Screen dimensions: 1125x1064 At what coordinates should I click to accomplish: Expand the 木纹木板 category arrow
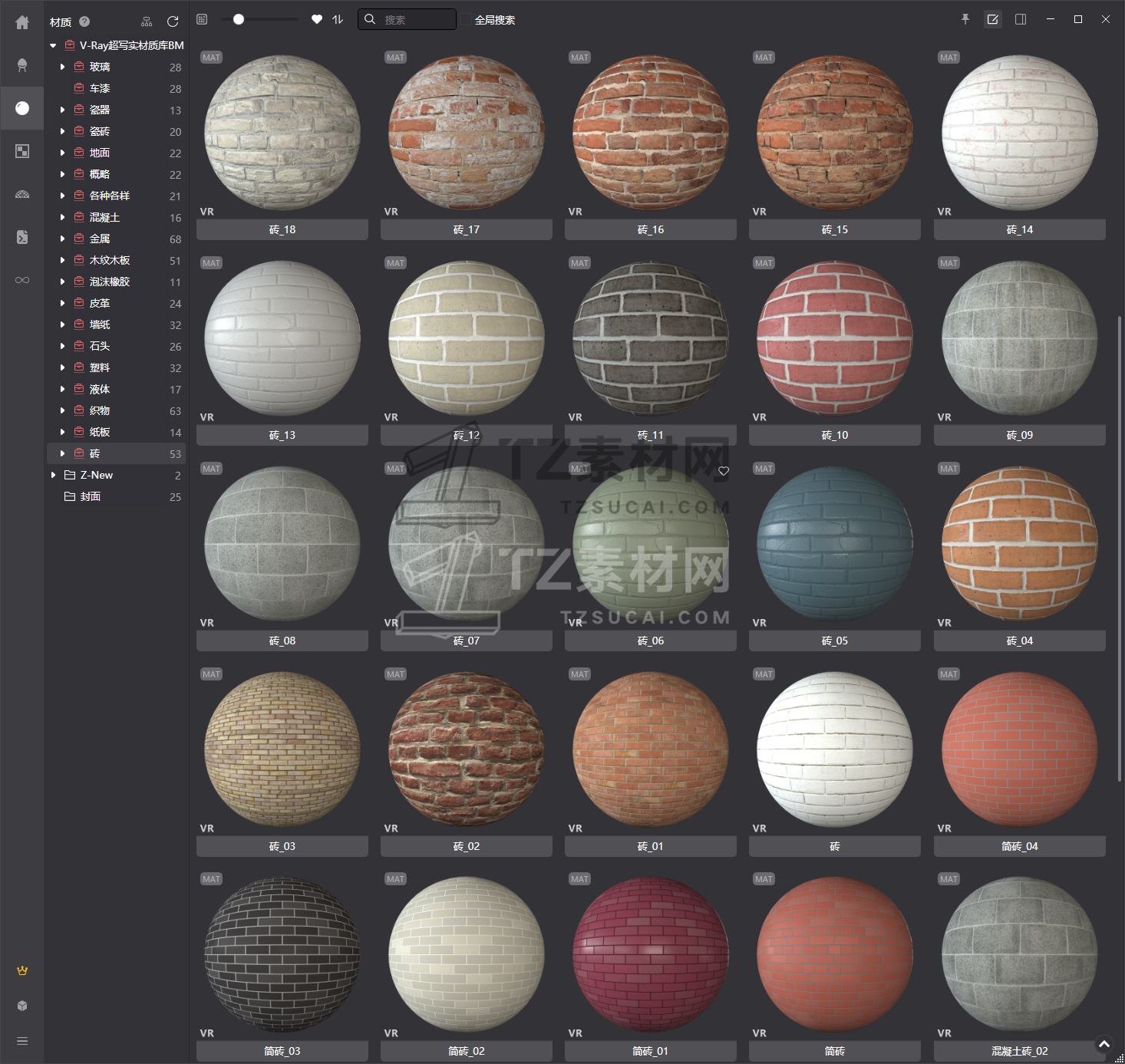[x=62, y=260]
